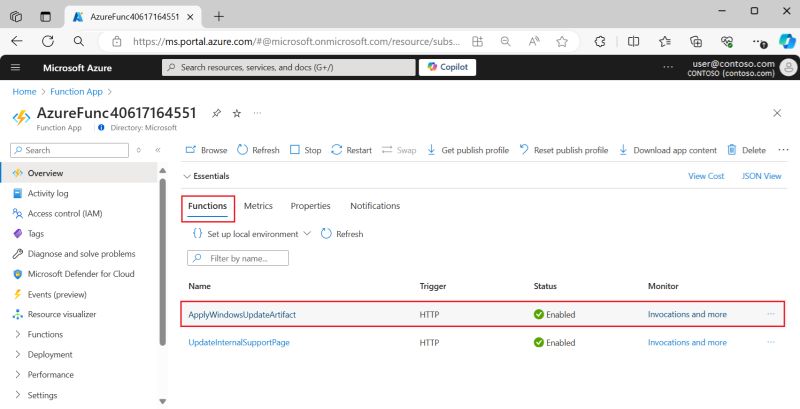
Task: Open Set up local environment dropdown
Action: [251, 234]
